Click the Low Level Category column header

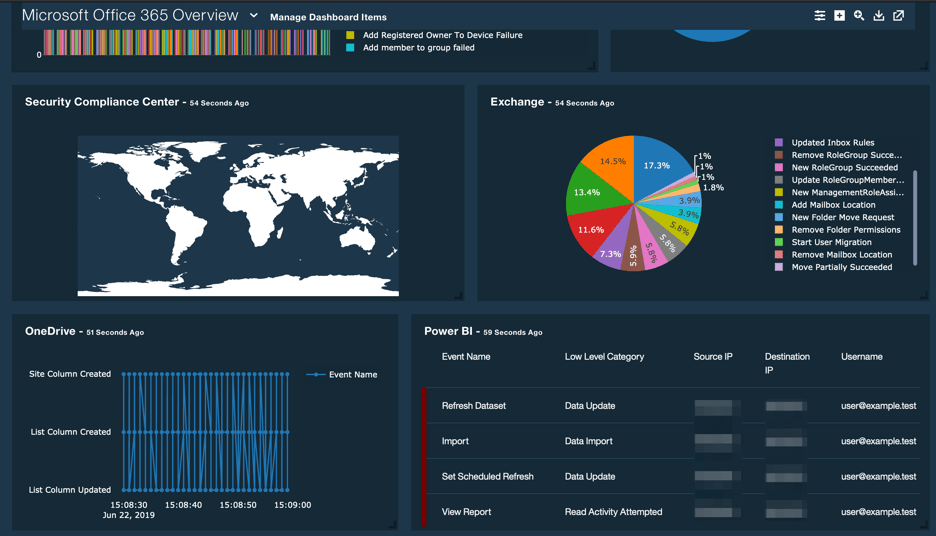(604, 356)
